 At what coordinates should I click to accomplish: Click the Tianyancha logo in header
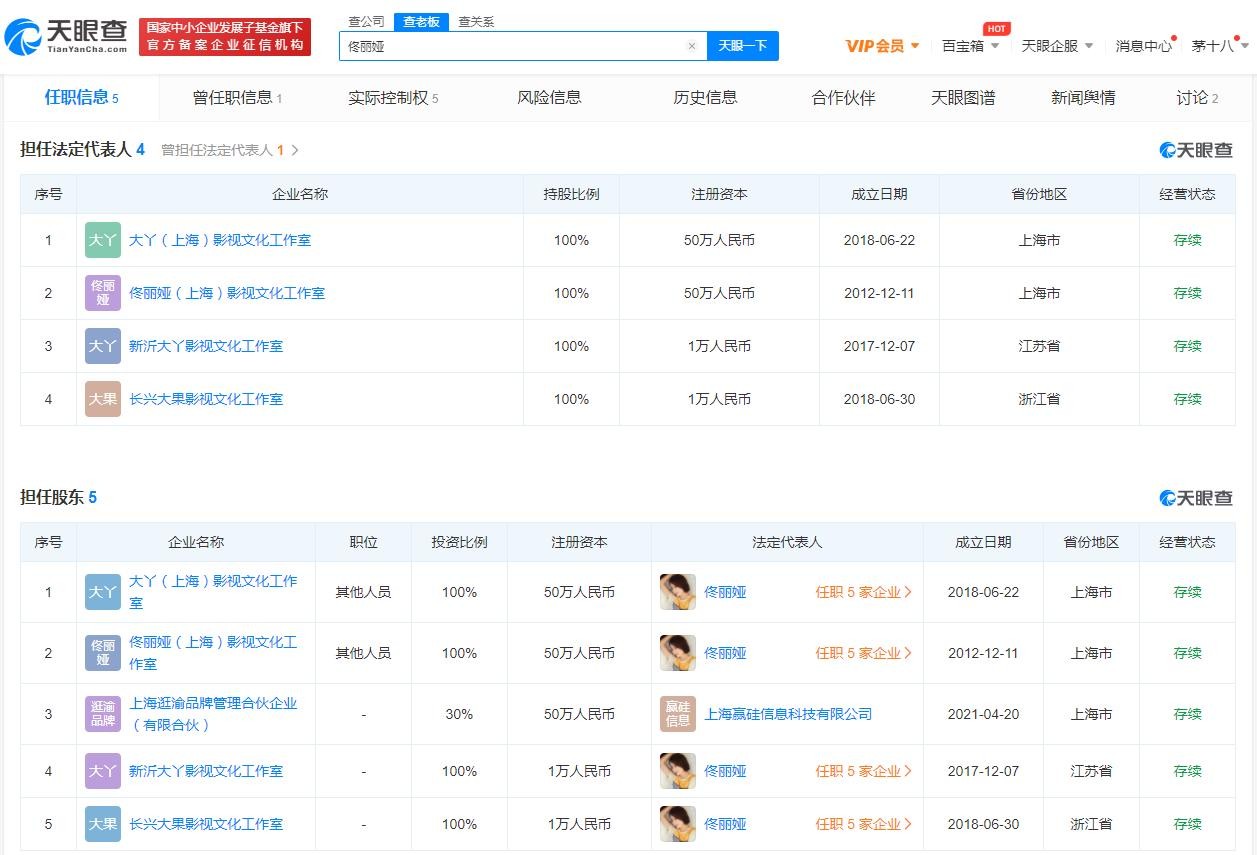tap(66, 37)
